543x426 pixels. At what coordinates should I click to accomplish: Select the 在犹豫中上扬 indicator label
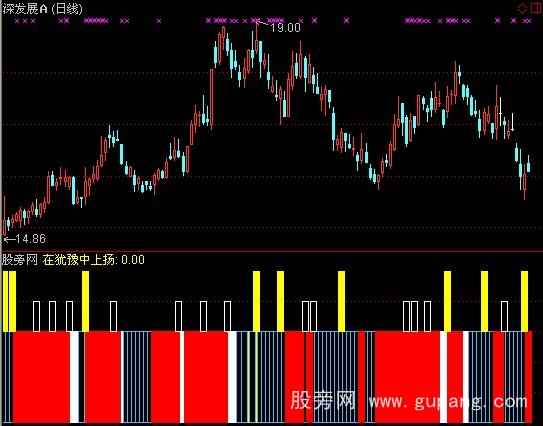click(x=80, y=260)
